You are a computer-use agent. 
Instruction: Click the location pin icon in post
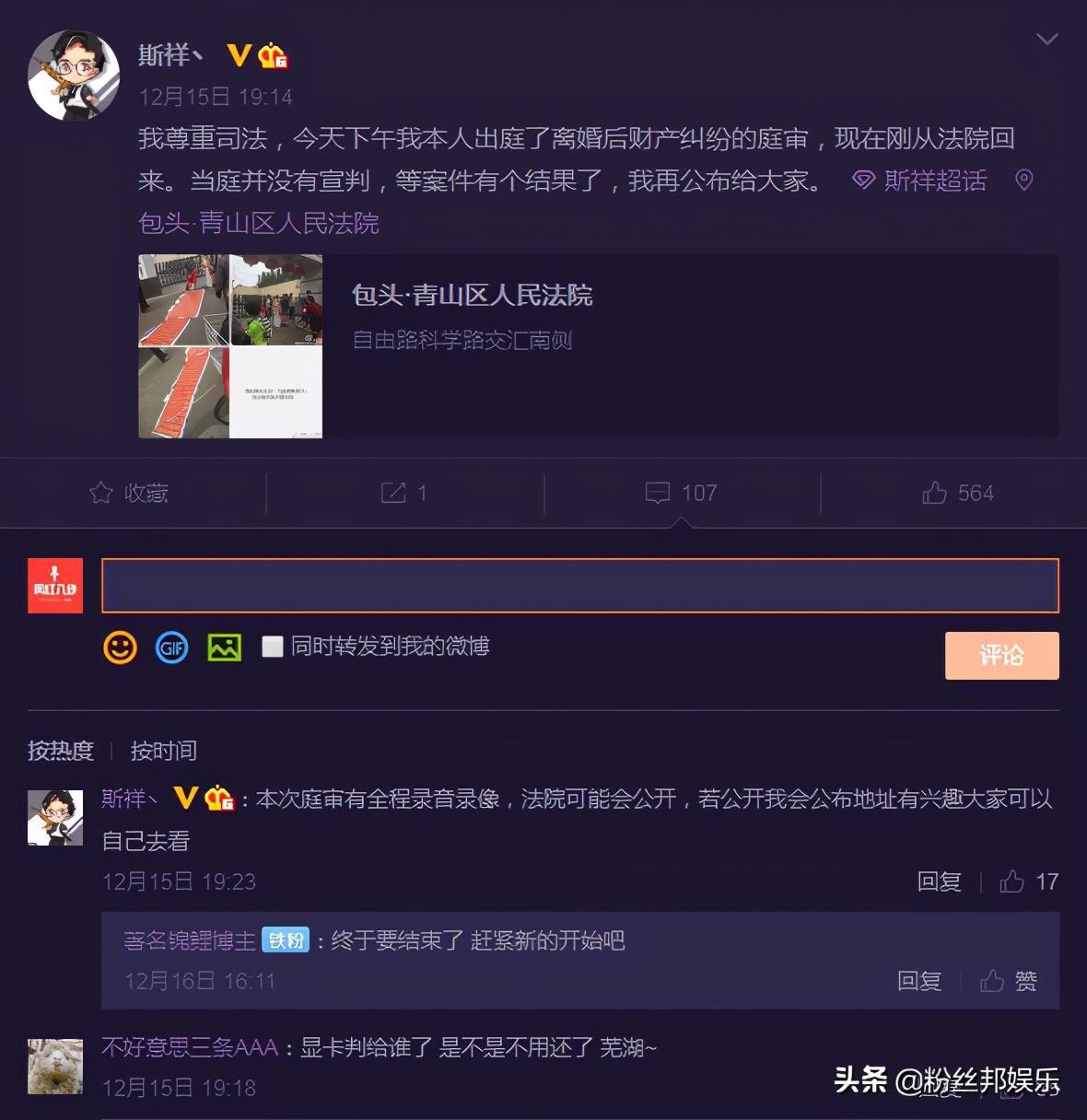(1023, 180)
